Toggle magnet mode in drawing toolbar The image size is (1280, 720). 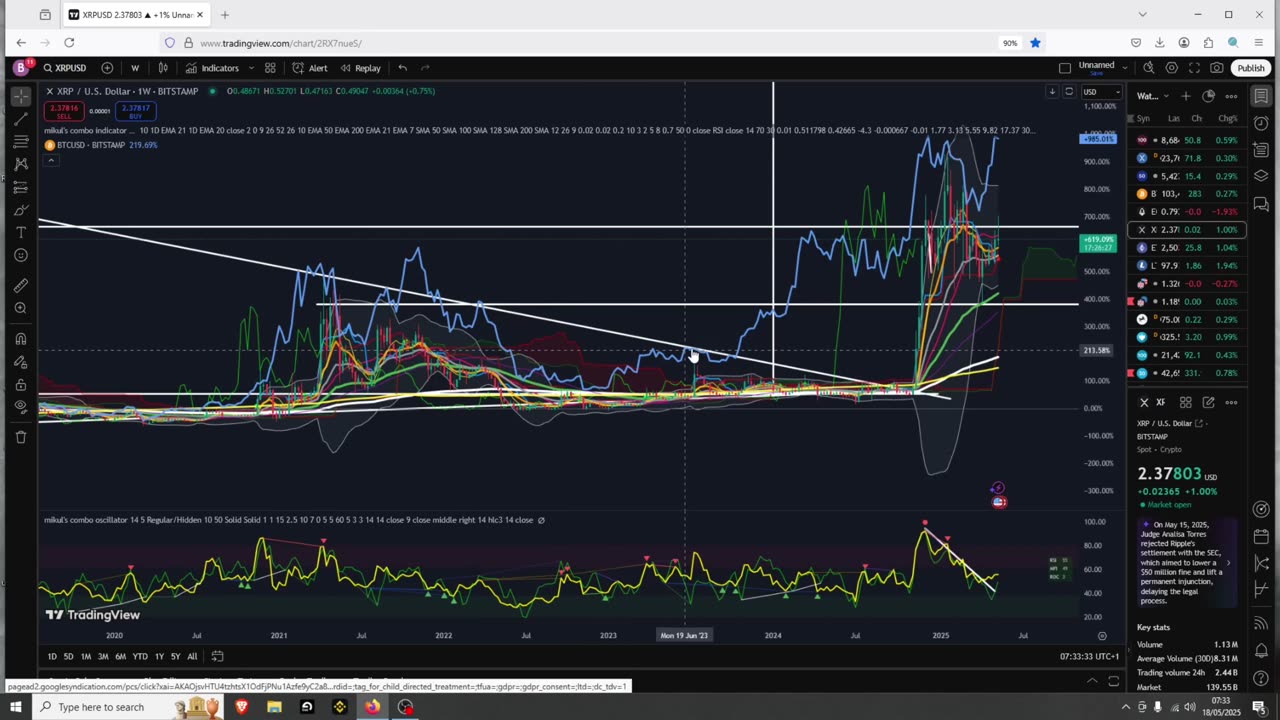[x=21, y=339]
